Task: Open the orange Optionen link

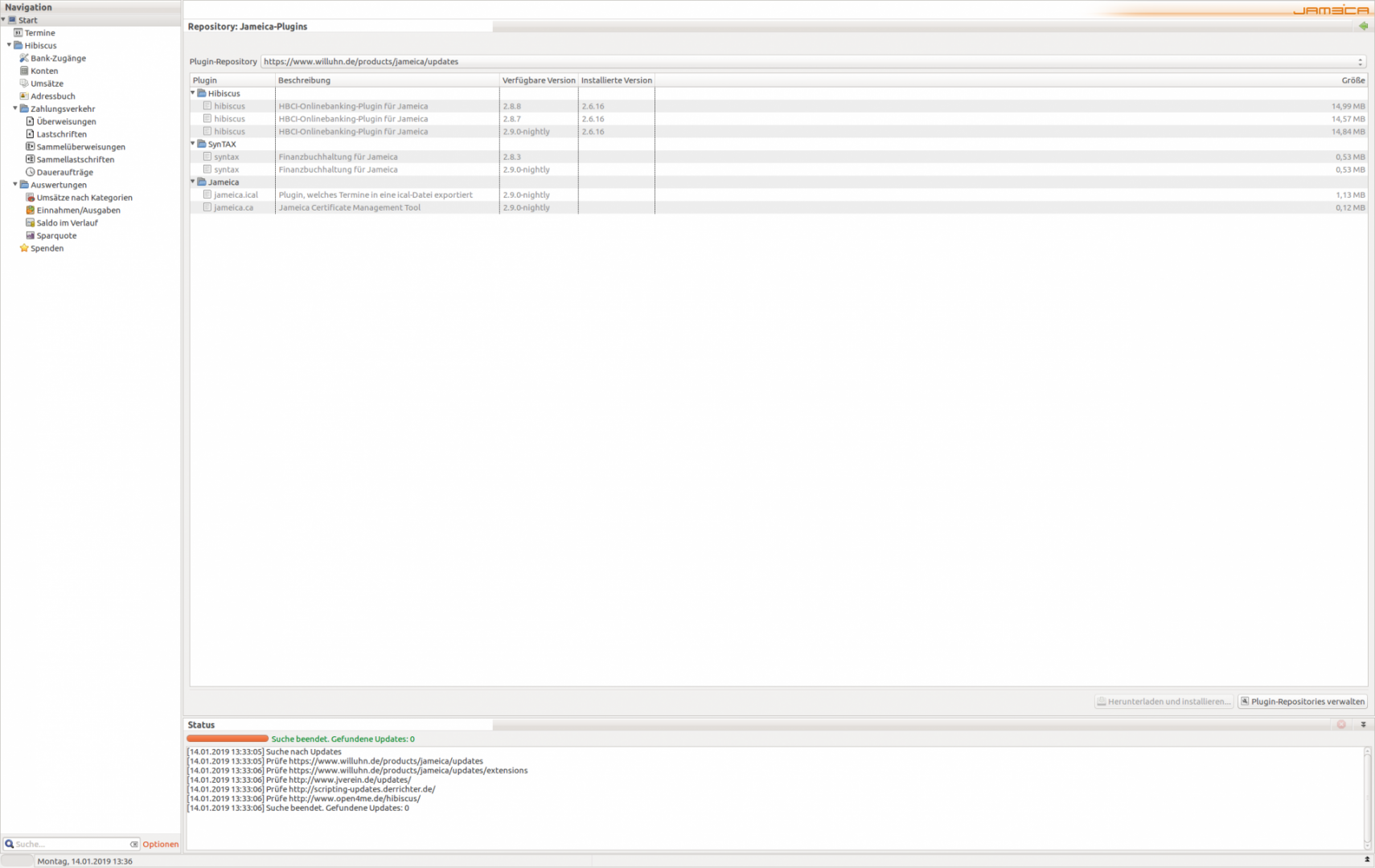Action: 160,844
